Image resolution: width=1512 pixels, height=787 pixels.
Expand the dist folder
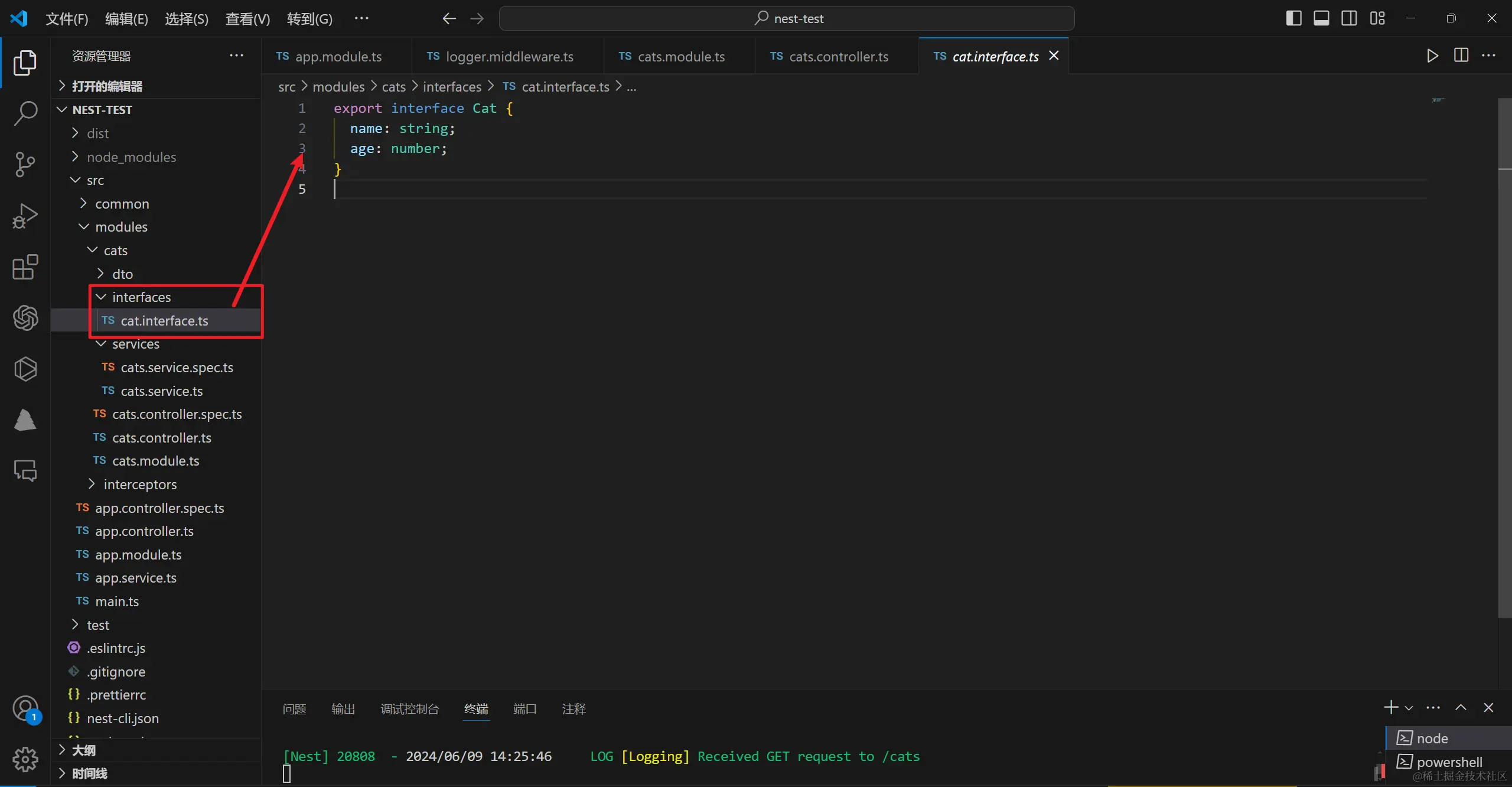pos(157,134)
